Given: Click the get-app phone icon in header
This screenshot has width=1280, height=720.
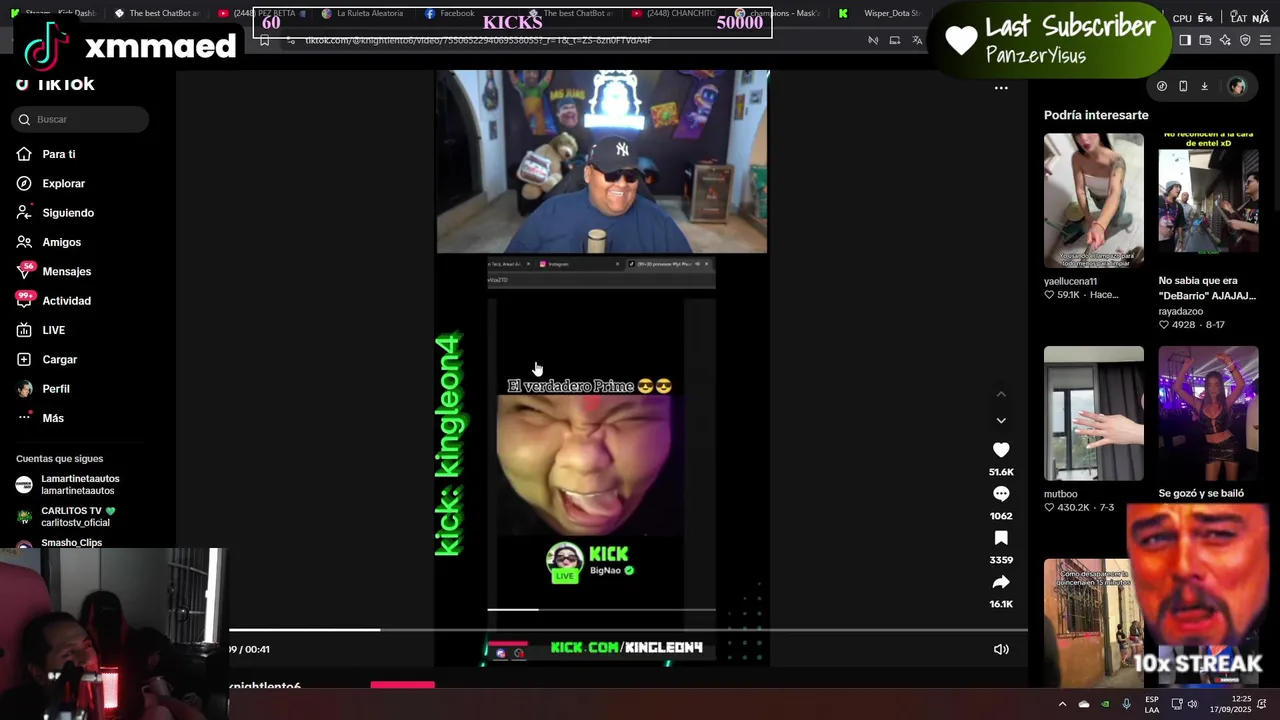Looking at the screenshot, I should 1183,87.
